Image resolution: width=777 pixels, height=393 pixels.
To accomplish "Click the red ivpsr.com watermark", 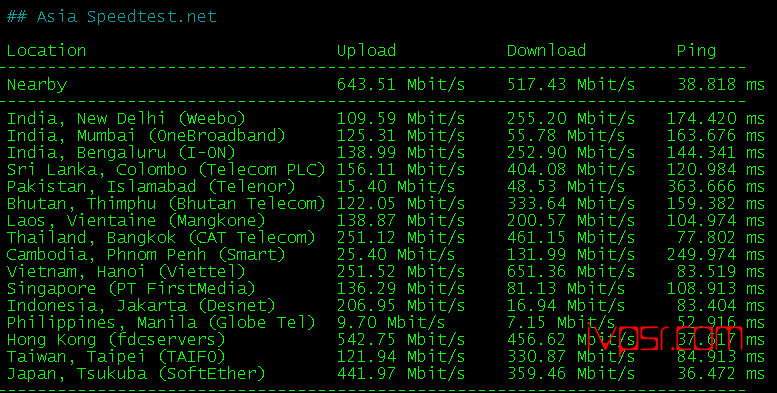I will (665, 338).
